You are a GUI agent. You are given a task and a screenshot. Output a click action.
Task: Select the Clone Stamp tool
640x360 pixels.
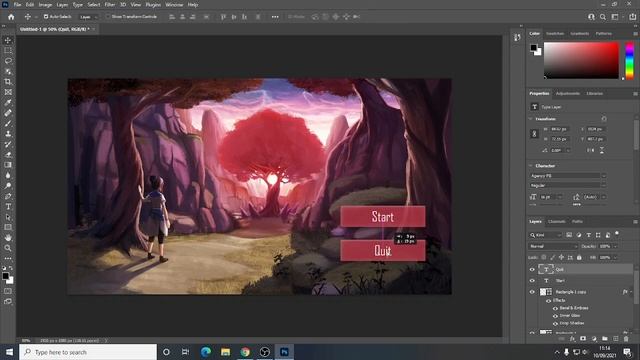[x=8, y=134]
